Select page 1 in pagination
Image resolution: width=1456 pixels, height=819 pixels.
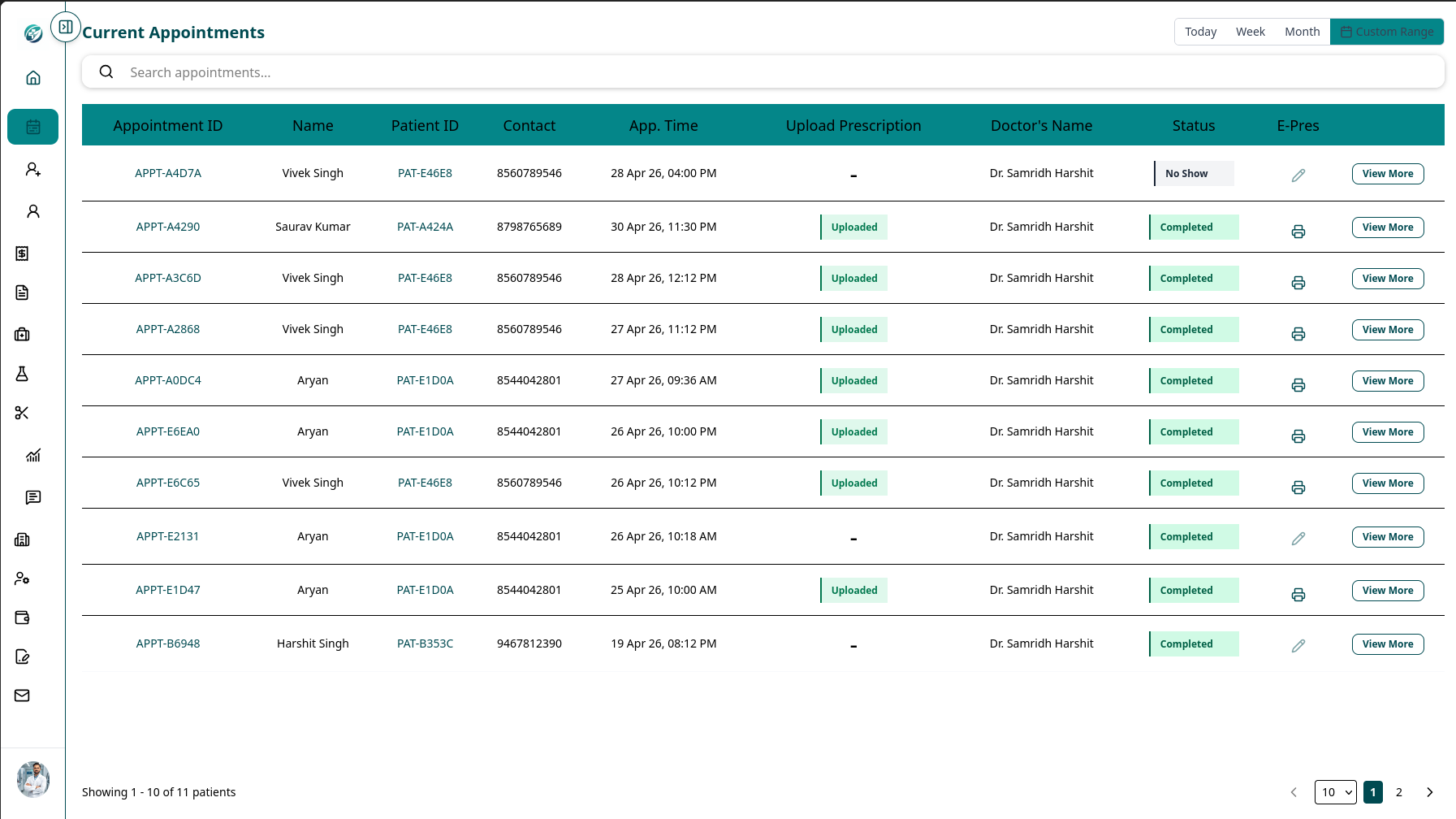[x=1373, y=792]
